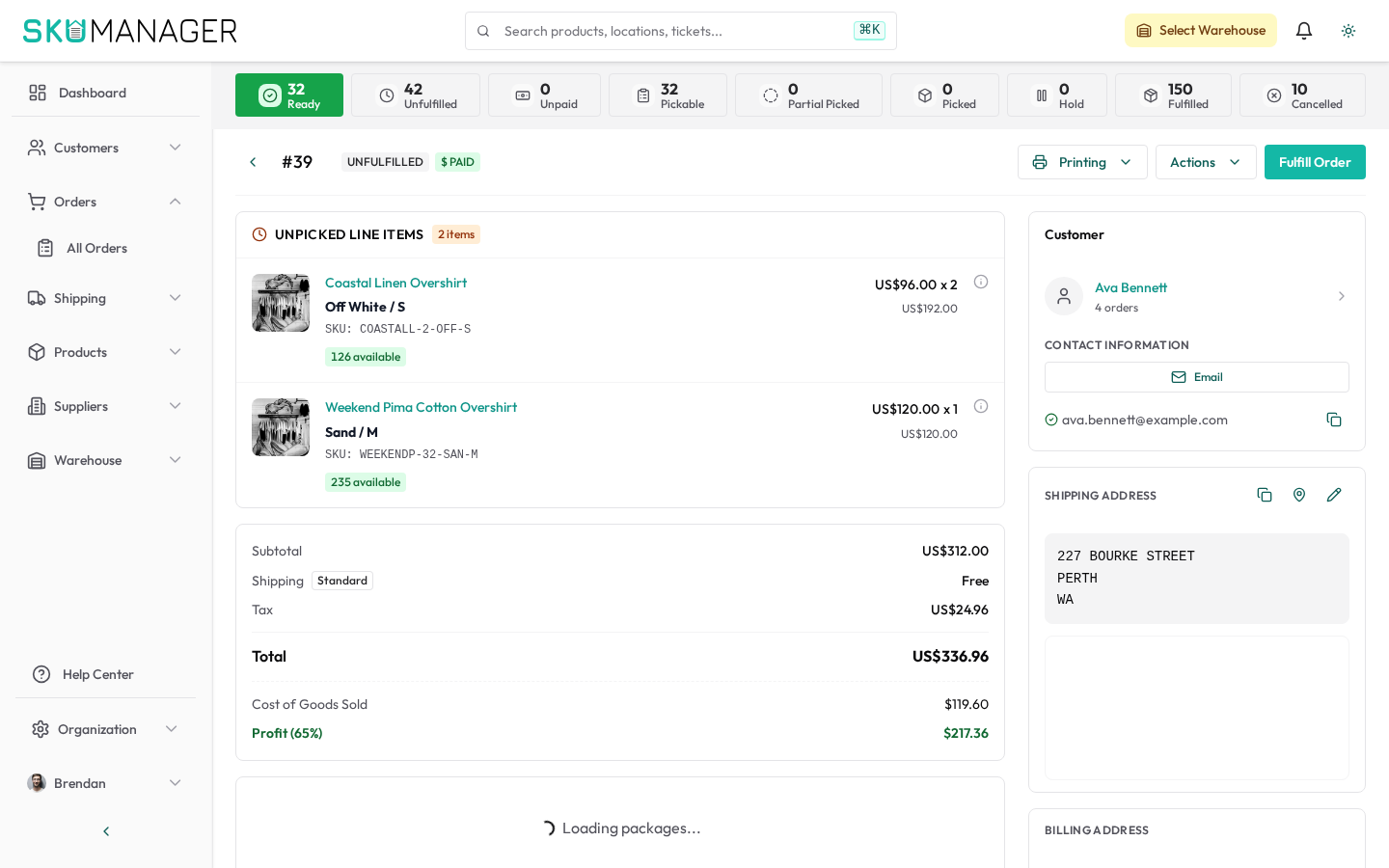This screenshot has width=1389, height=868.
Task: Click the UNFULFILLED status badge
Action: click(385, 162)
